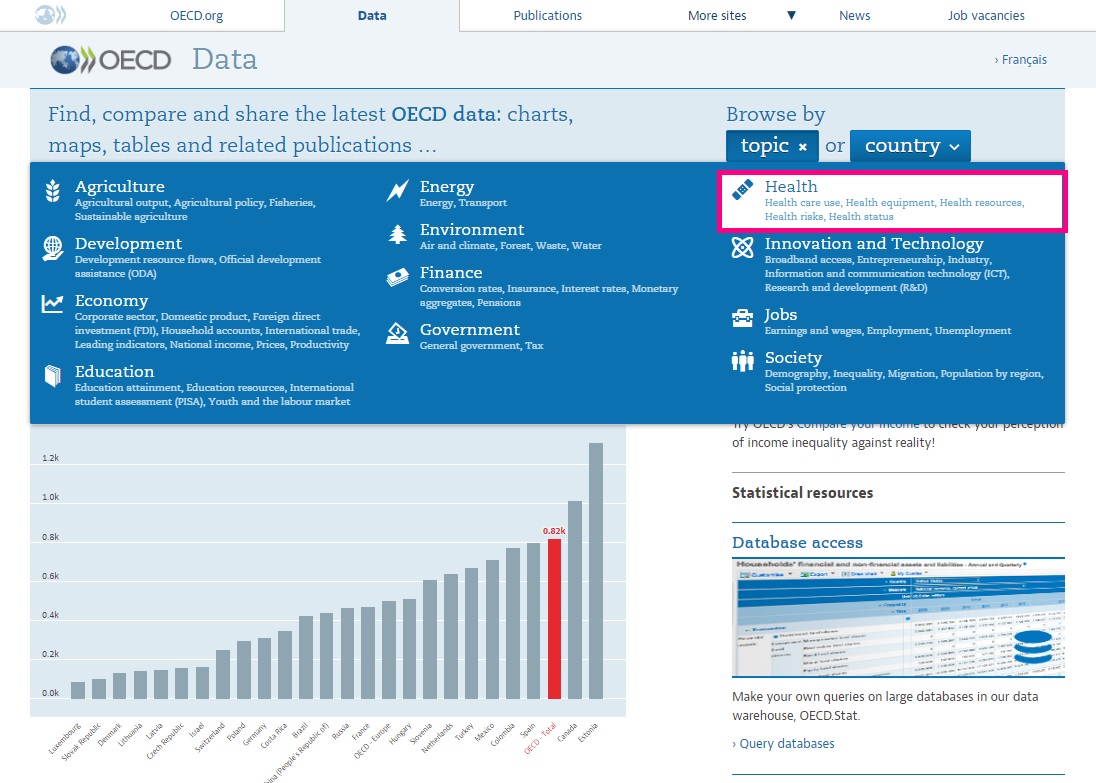Click 'Earnings and wages, Employment, Unemployment' text
This screenshot has height=783, width=1096.
888,331
